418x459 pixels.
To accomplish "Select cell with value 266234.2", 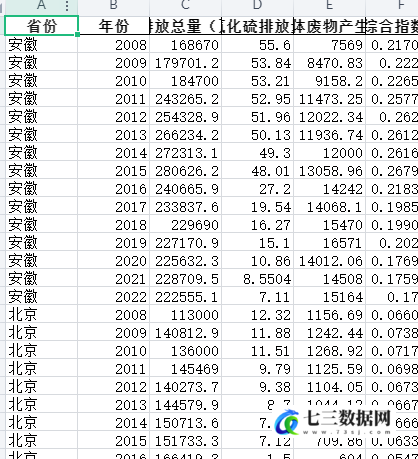I will coord(185,135).
